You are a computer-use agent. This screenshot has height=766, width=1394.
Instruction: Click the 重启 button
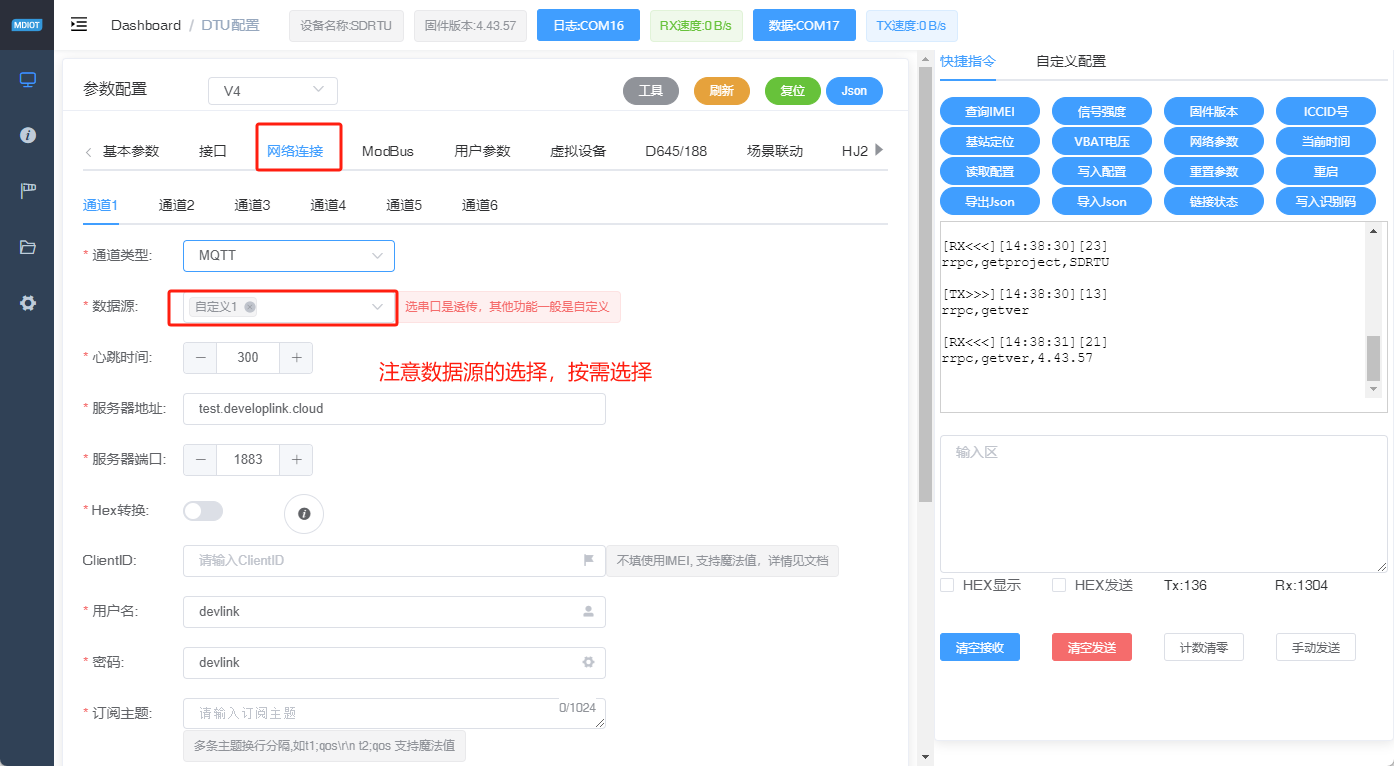click(x=1326, y=171)
